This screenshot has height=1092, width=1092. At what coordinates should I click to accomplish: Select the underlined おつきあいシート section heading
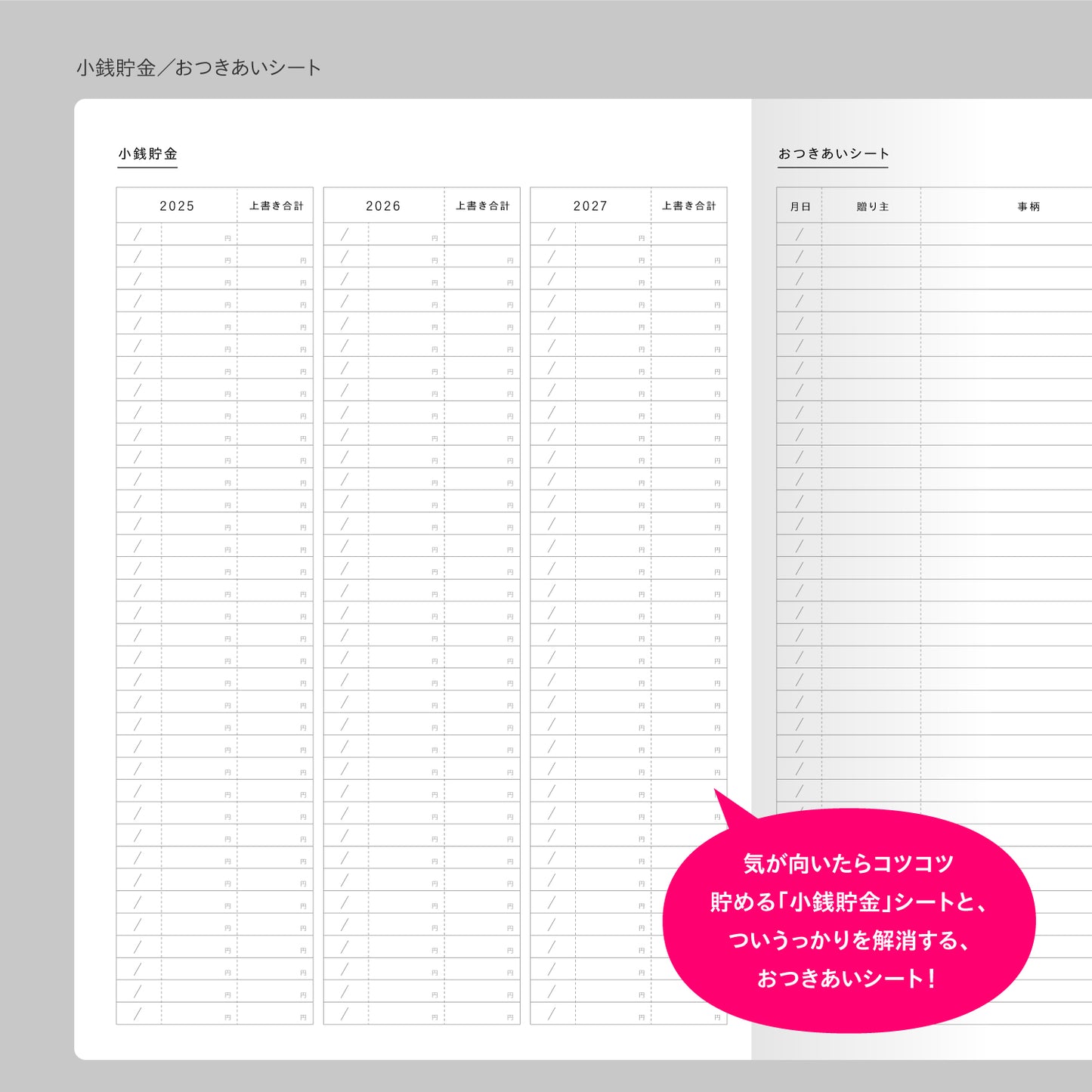(834, 154)
